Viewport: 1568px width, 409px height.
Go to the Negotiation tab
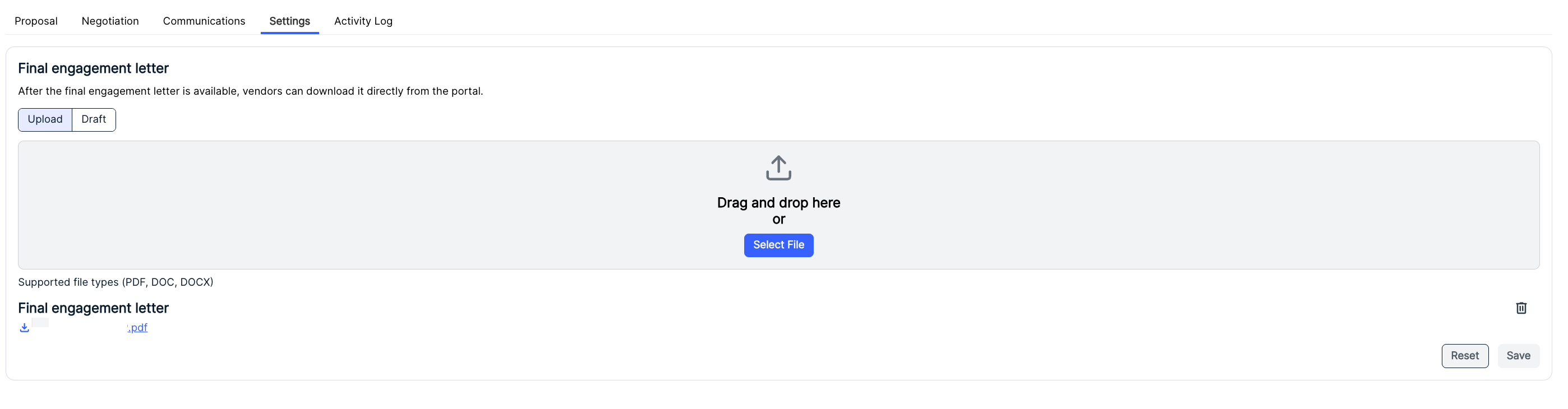pos(110,21)
